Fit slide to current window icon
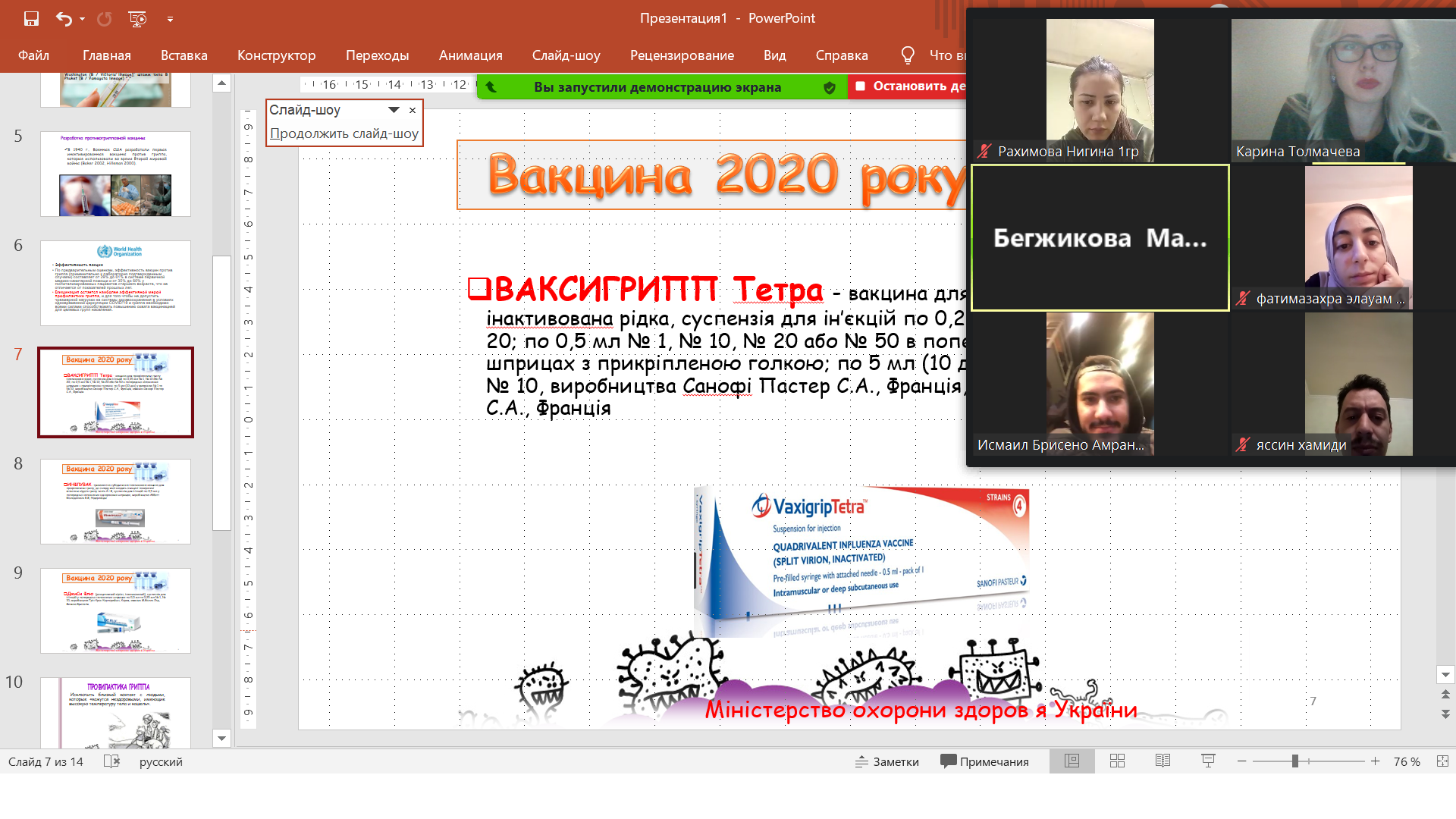 1442,761
